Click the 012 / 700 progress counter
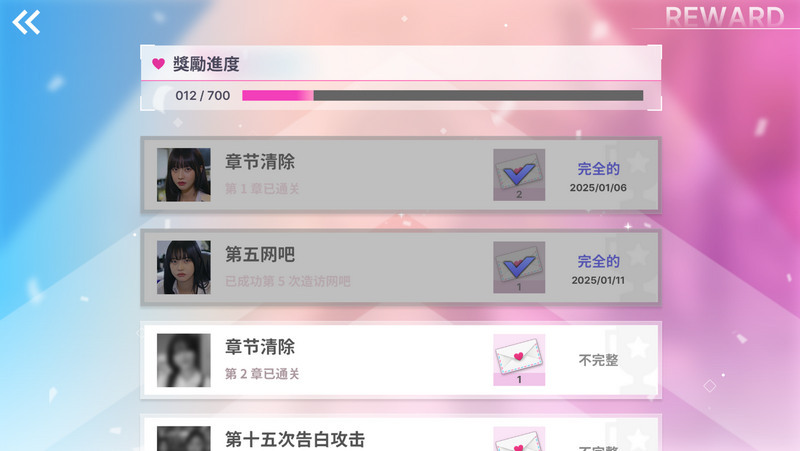This screenshot has height=451, width=800. click(203, 95)
